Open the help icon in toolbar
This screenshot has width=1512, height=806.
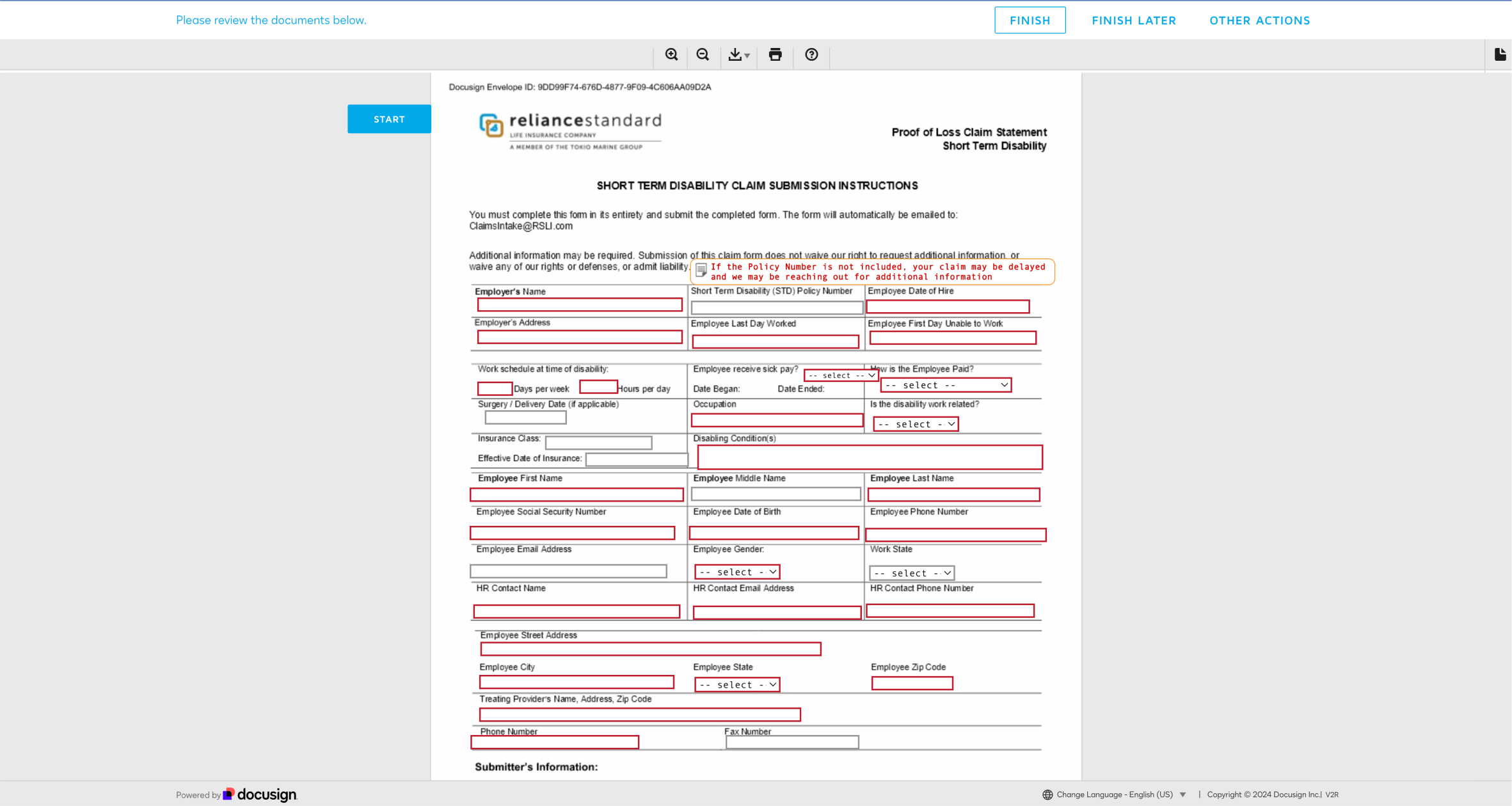811,55
